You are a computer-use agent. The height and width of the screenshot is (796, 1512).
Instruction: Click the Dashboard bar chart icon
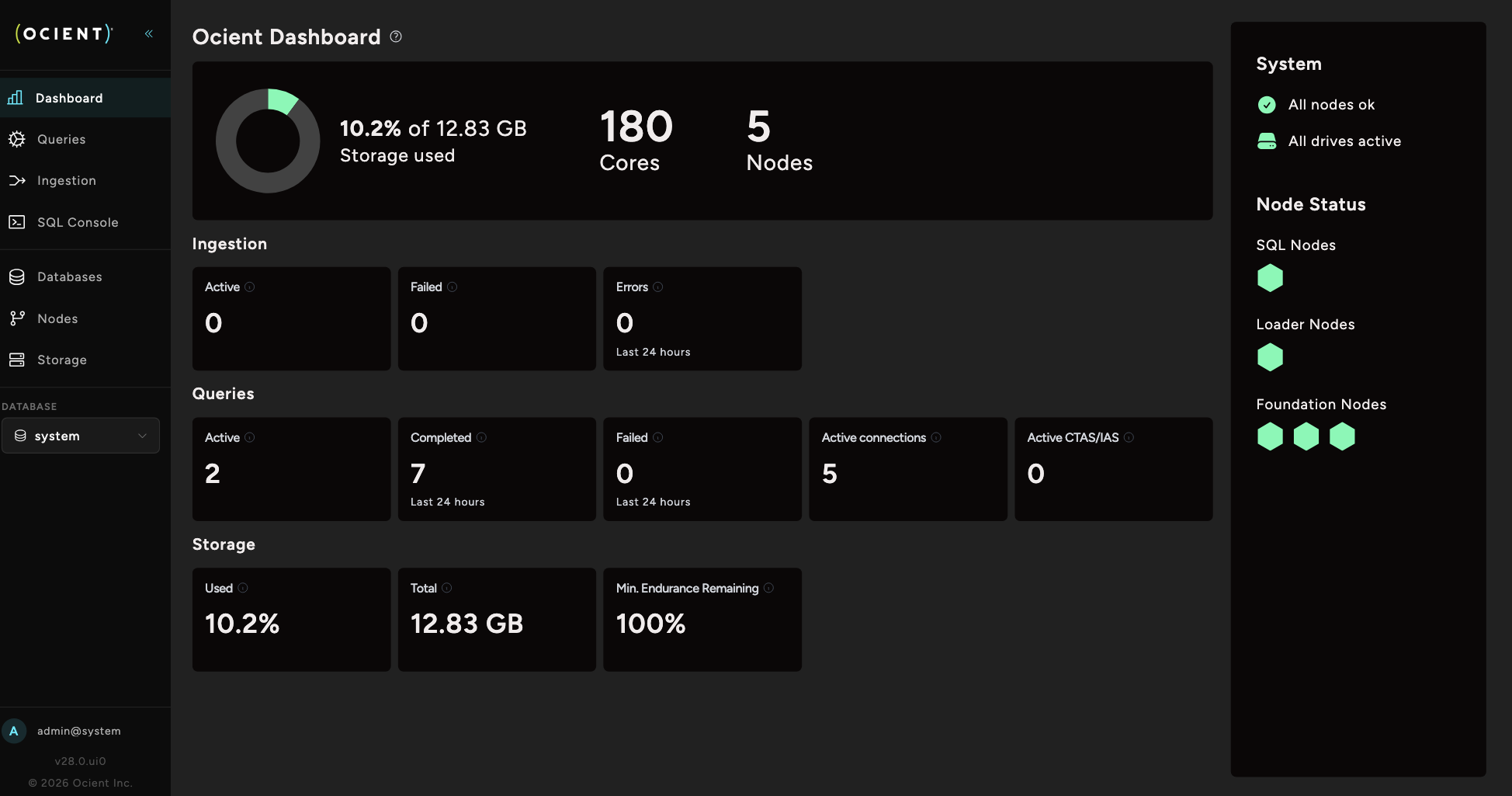[16, 98]
